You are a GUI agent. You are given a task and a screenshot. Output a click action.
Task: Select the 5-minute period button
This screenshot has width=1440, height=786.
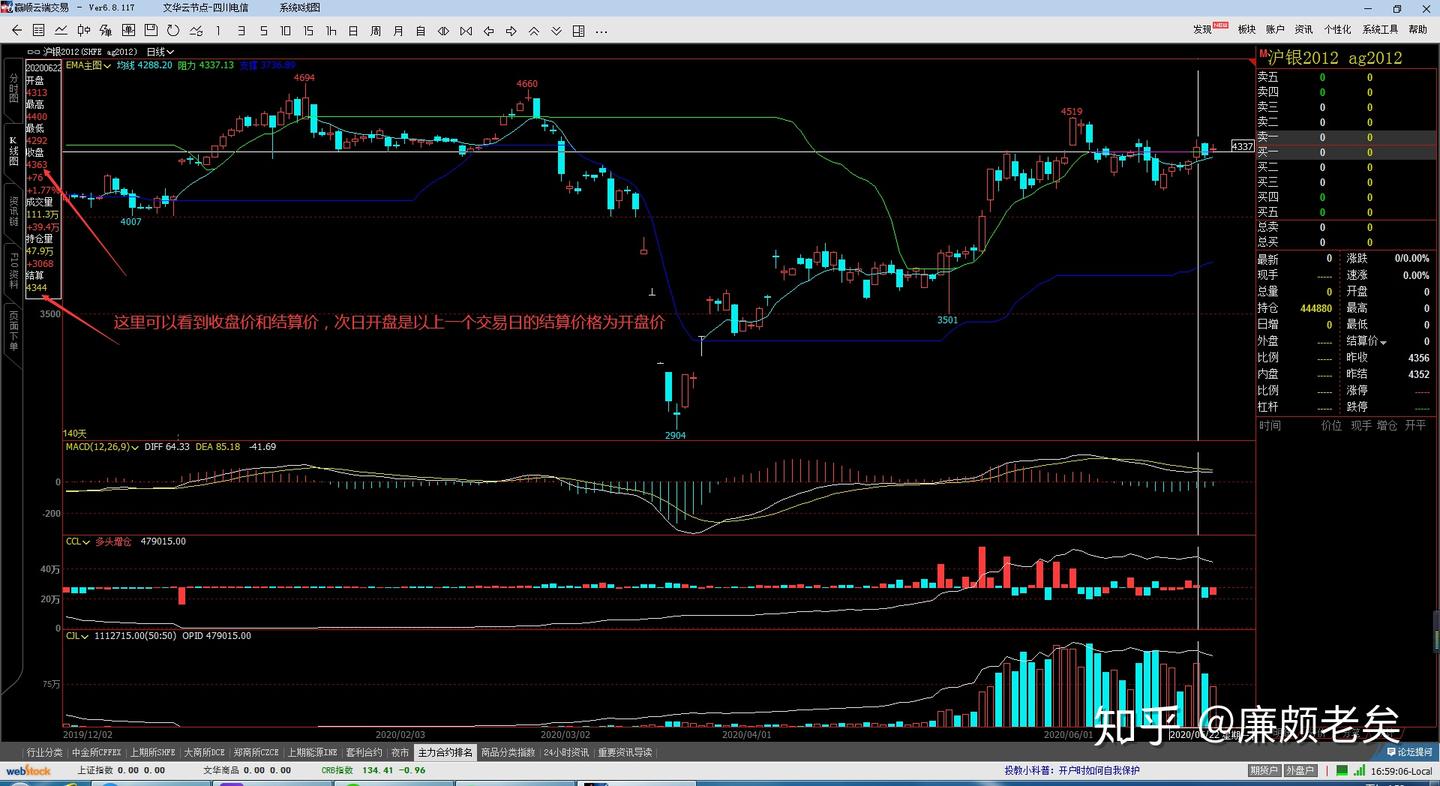(264, 31)
